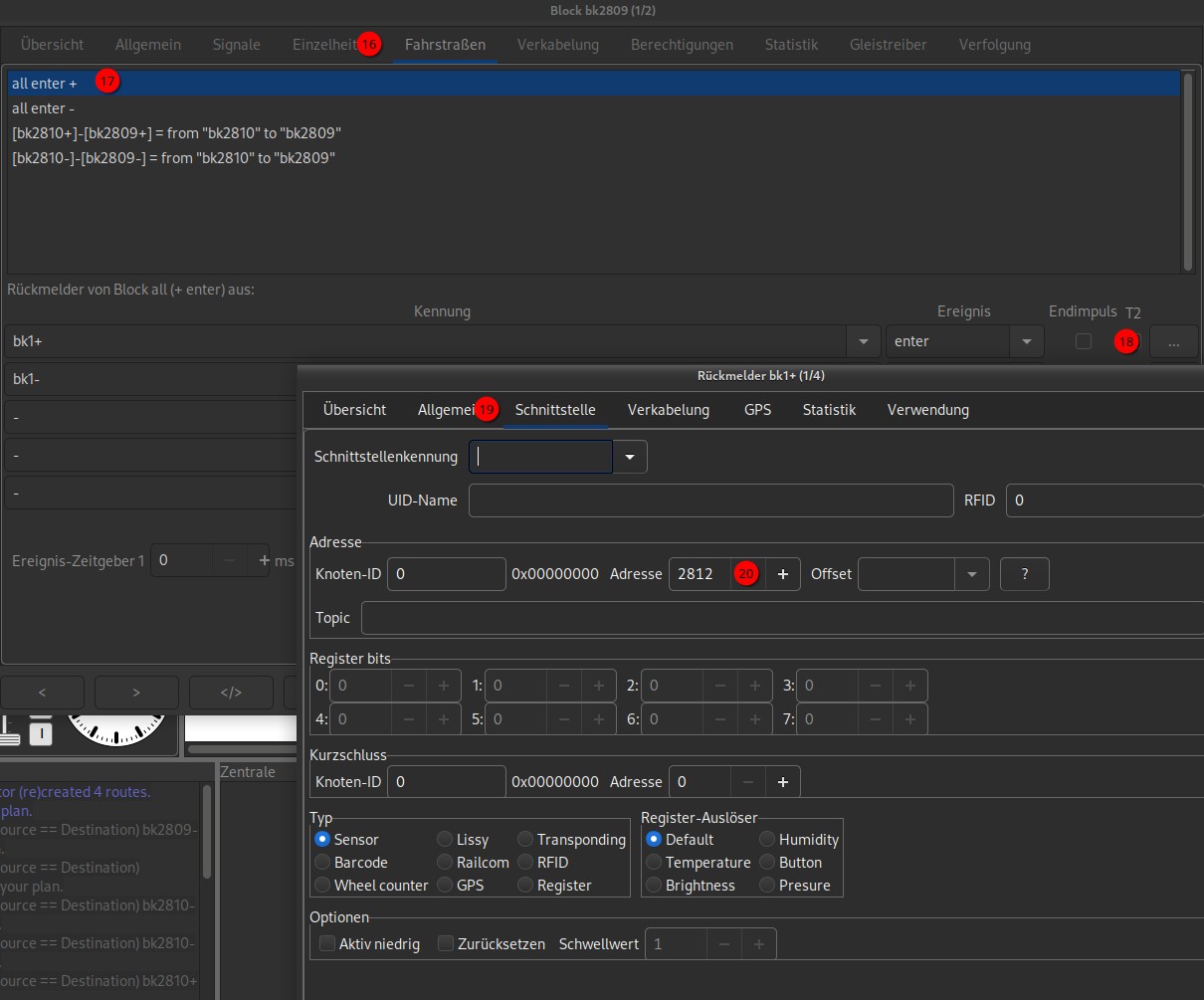Open the Signale tab of Block bk2809
The height and width of the screenshot is (1000, 1204).
tap(236, 44)
